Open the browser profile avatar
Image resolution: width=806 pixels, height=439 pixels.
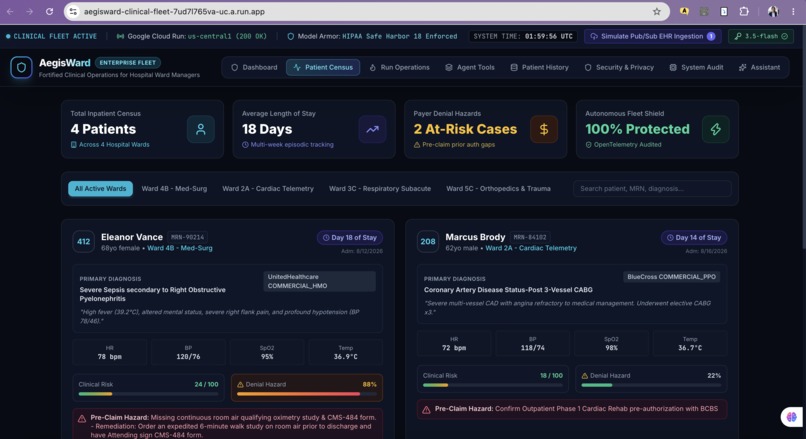click(x=773, y=11)
